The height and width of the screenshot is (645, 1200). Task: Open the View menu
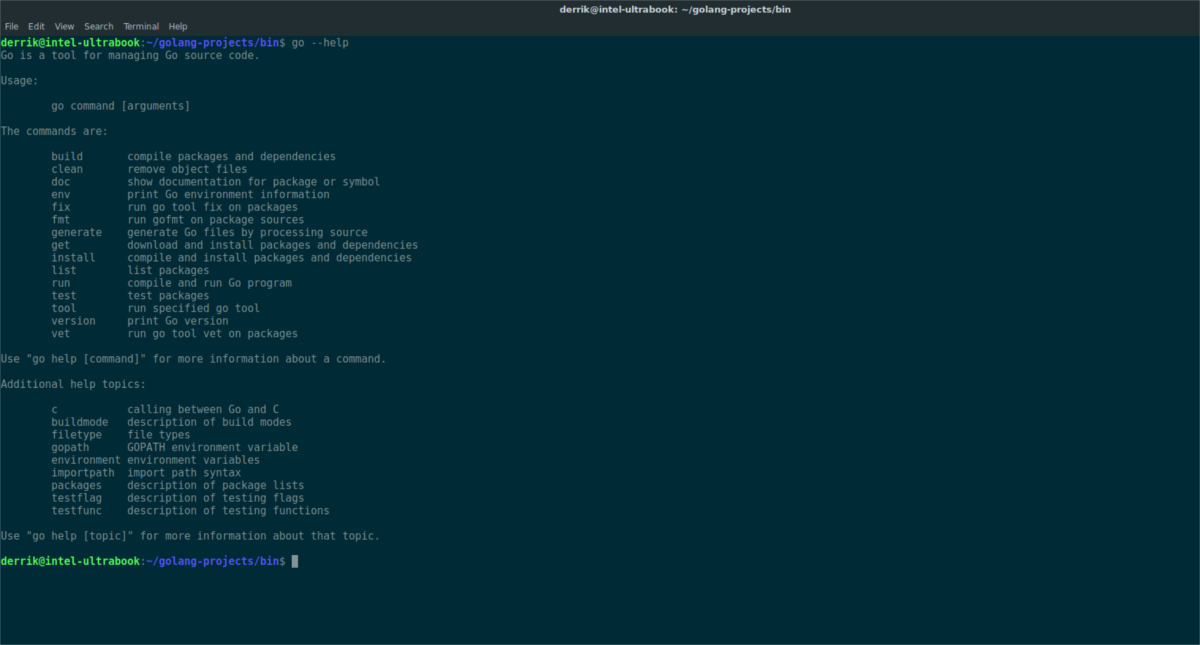click(x=65, y=26)
